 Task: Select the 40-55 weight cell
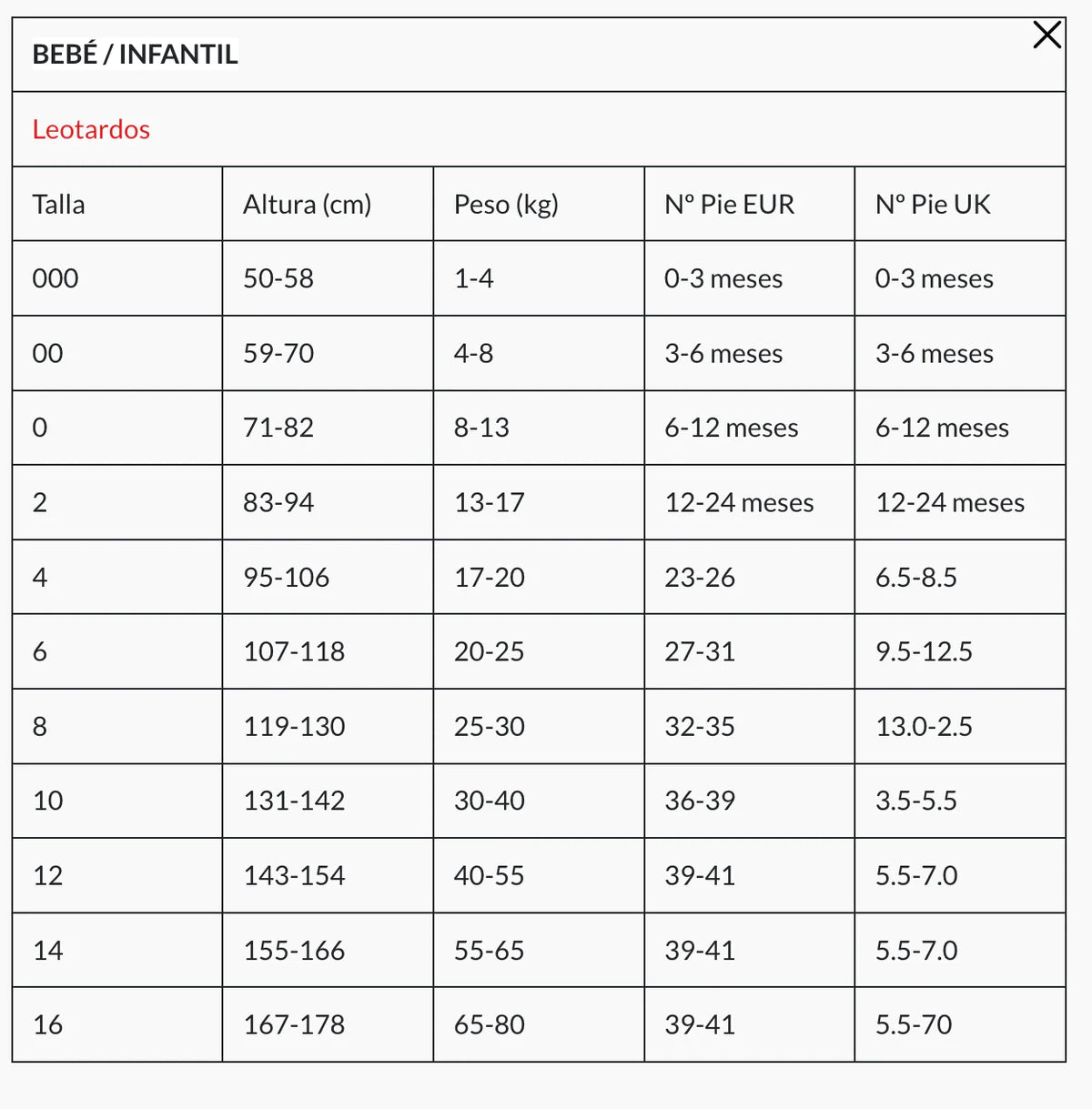click(x=490, y=875)
